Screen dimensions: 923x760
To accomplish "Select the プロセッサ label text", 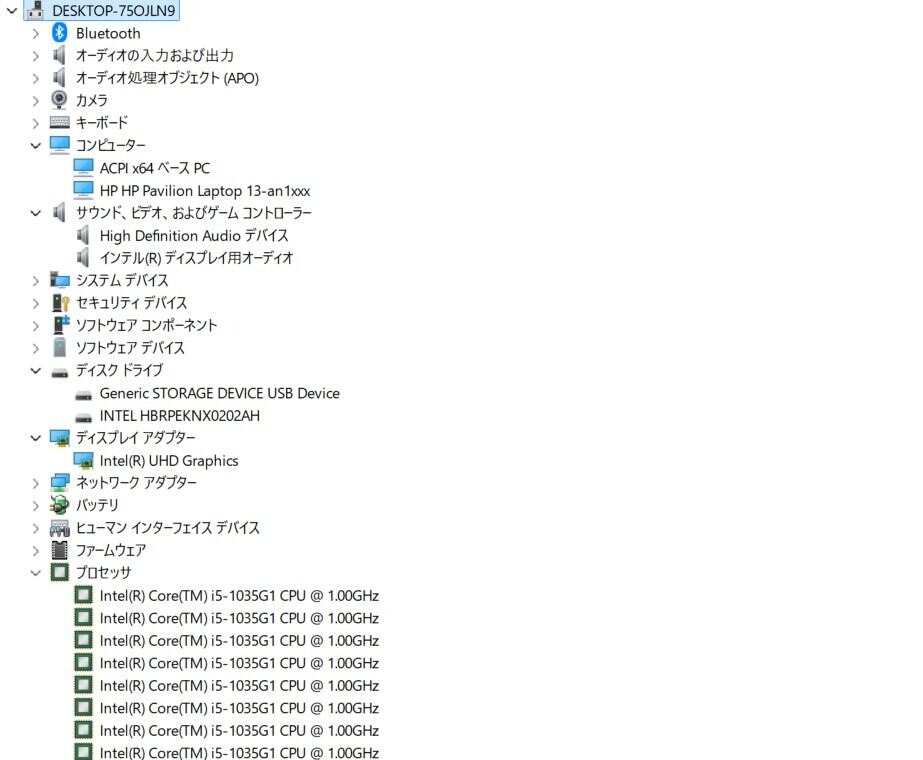I will coord(104,572).
